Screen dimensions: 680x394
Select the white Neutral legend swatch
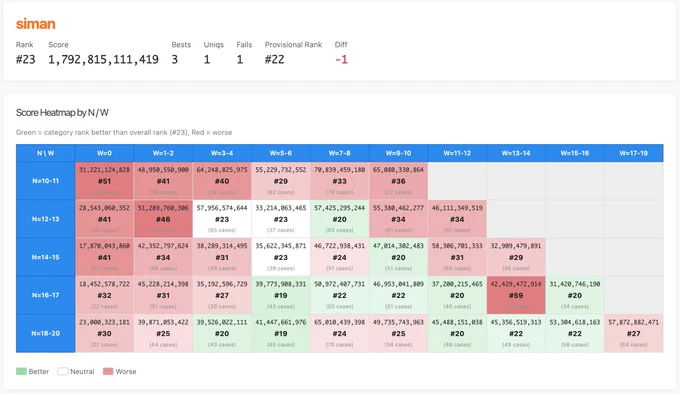pyautogui.click(x=63, y=371)
